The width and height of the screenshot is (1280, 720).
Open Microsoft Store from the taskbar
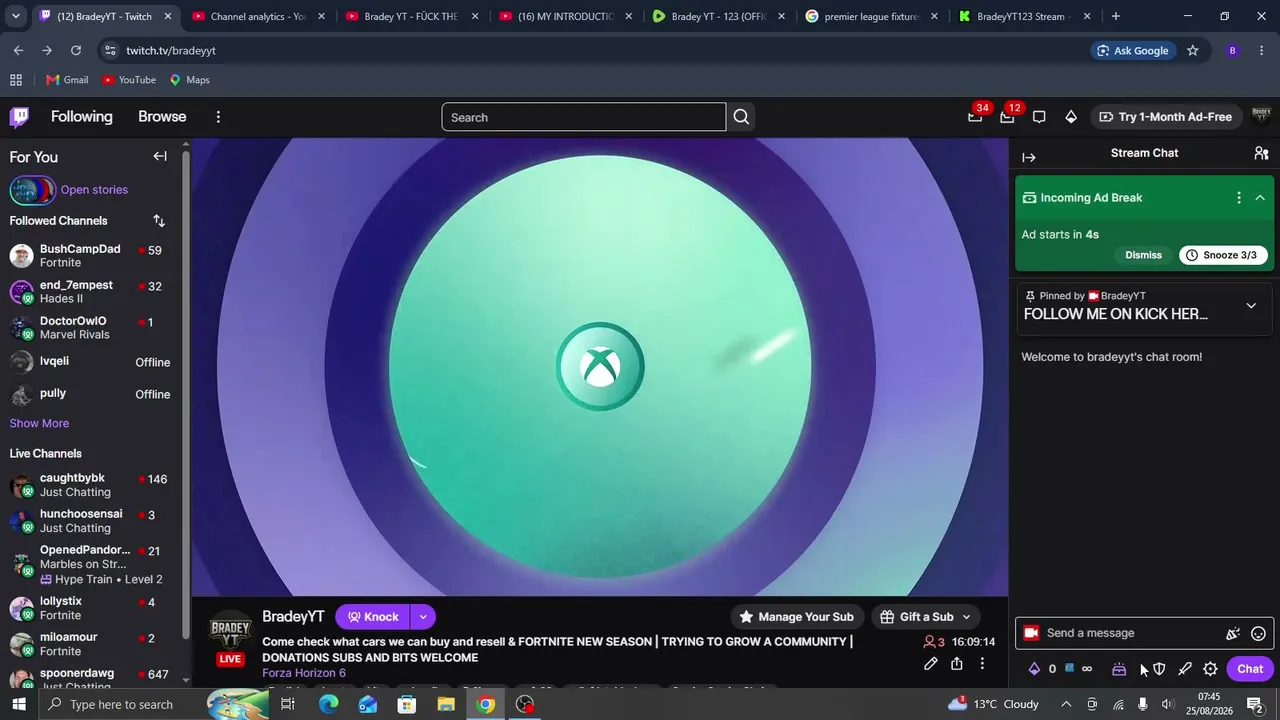[x=407, y=704]
